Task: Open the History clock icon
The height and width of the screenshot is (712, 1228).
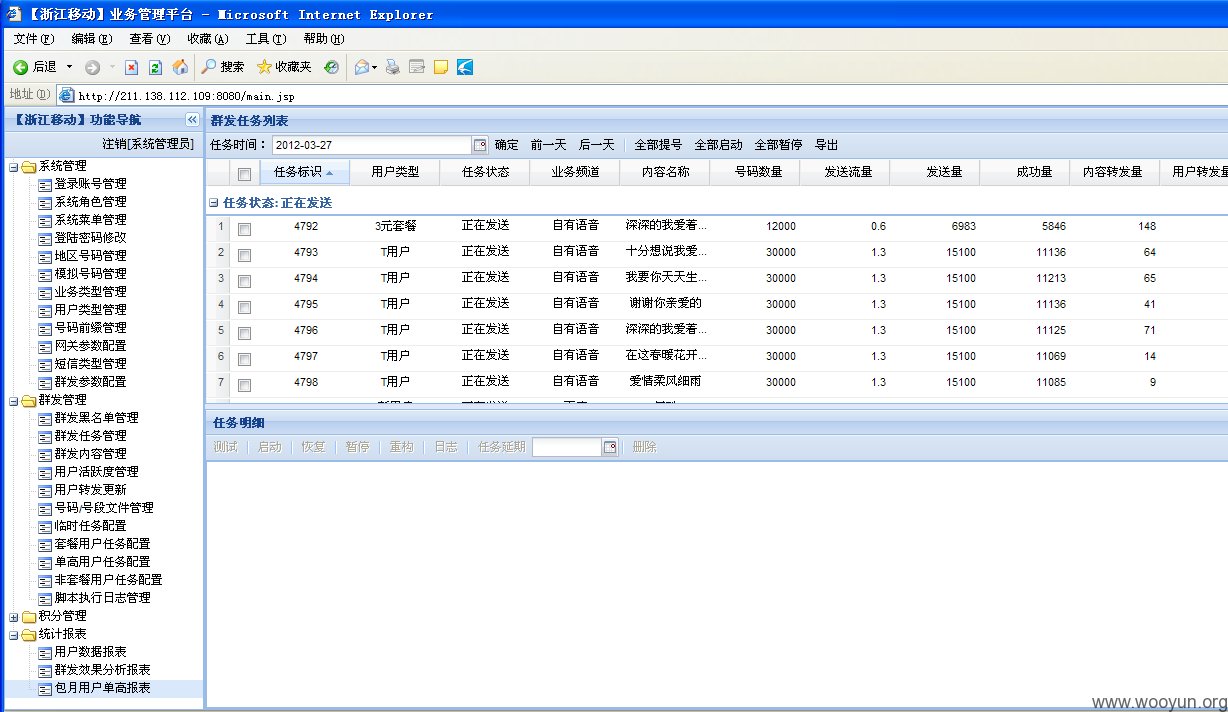Action: (x=331, y=67)
